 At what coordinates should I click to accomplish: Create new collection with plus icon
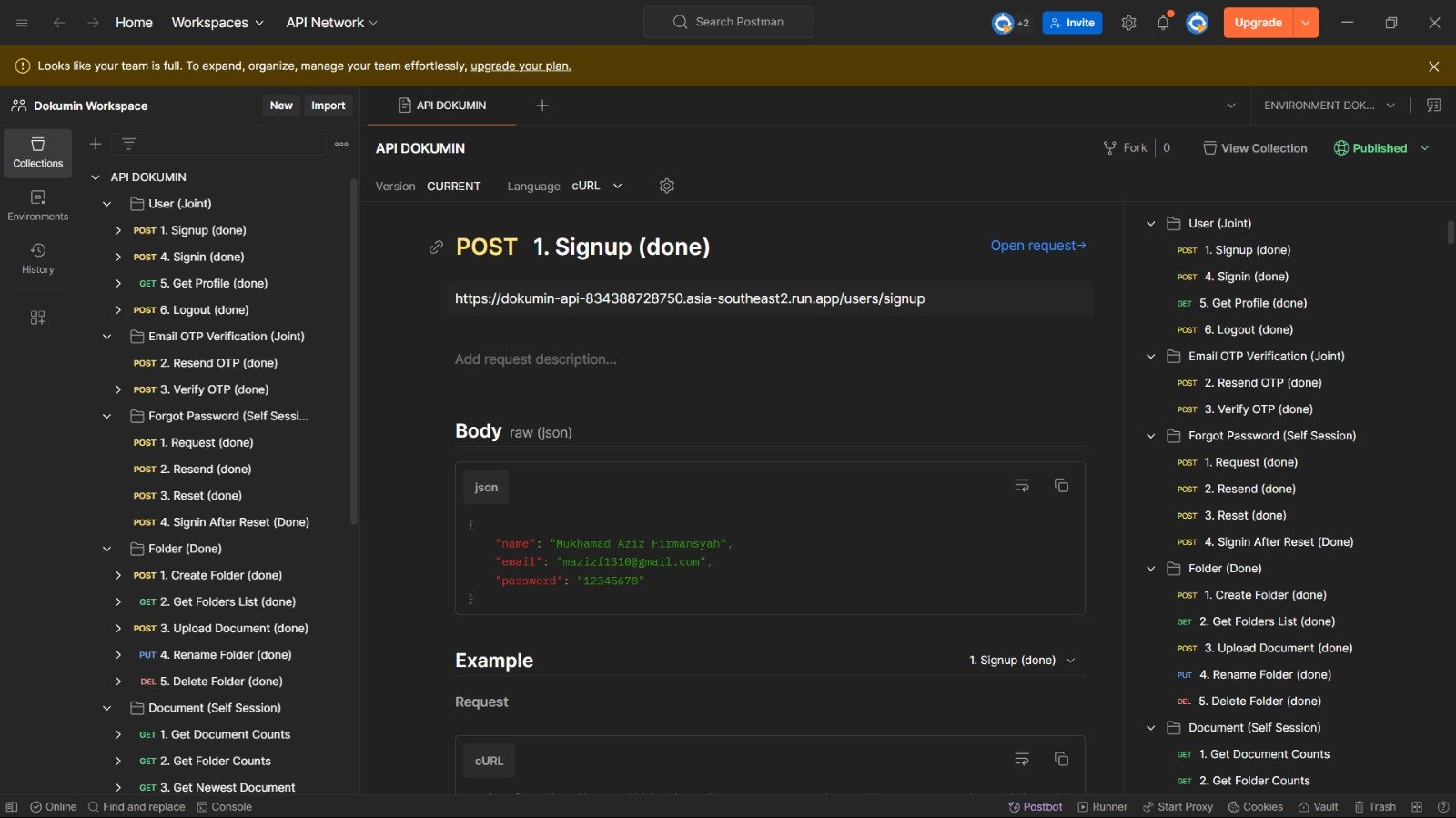pos(95,144)
